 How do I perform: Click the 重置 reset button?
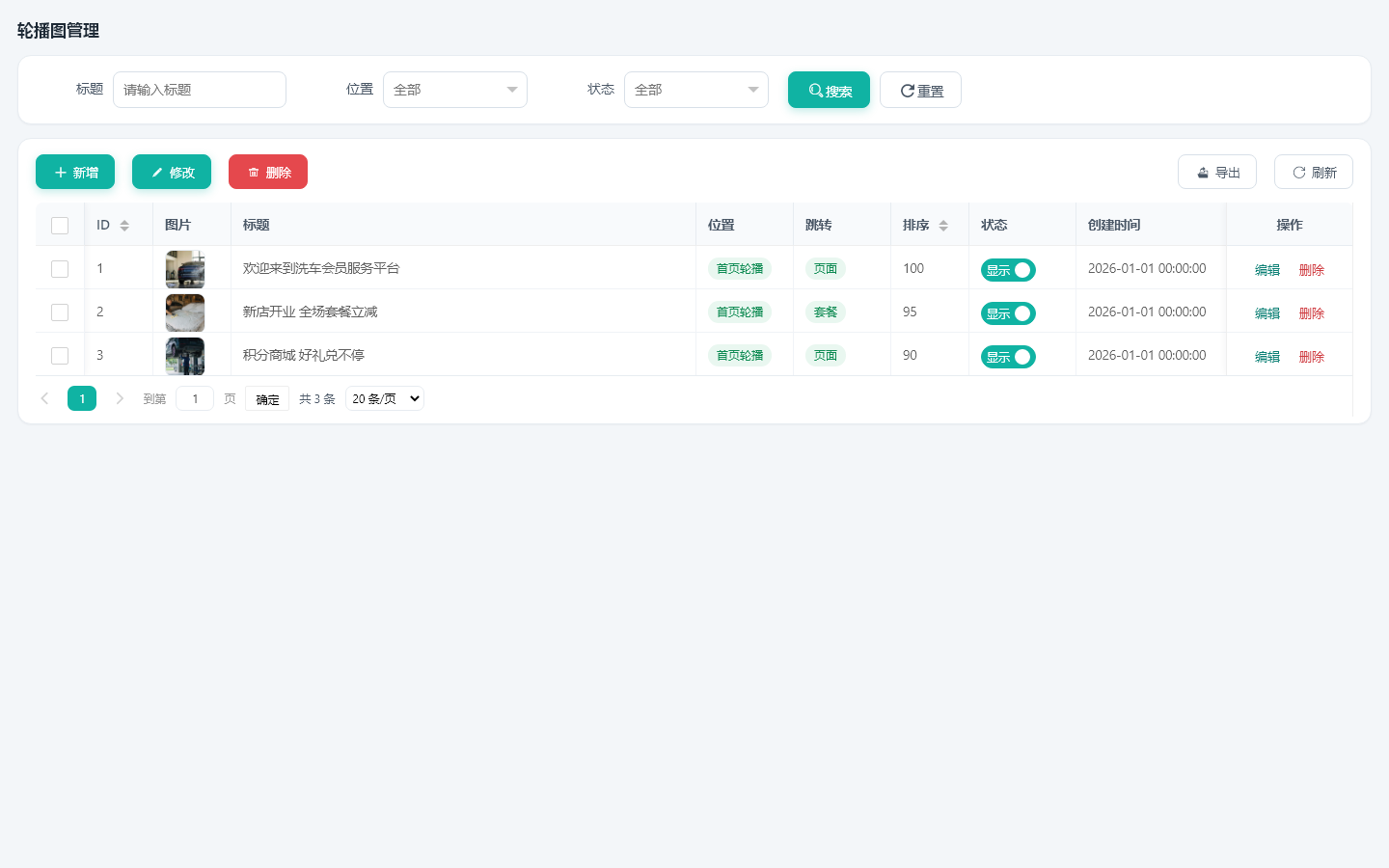point(920,90)
